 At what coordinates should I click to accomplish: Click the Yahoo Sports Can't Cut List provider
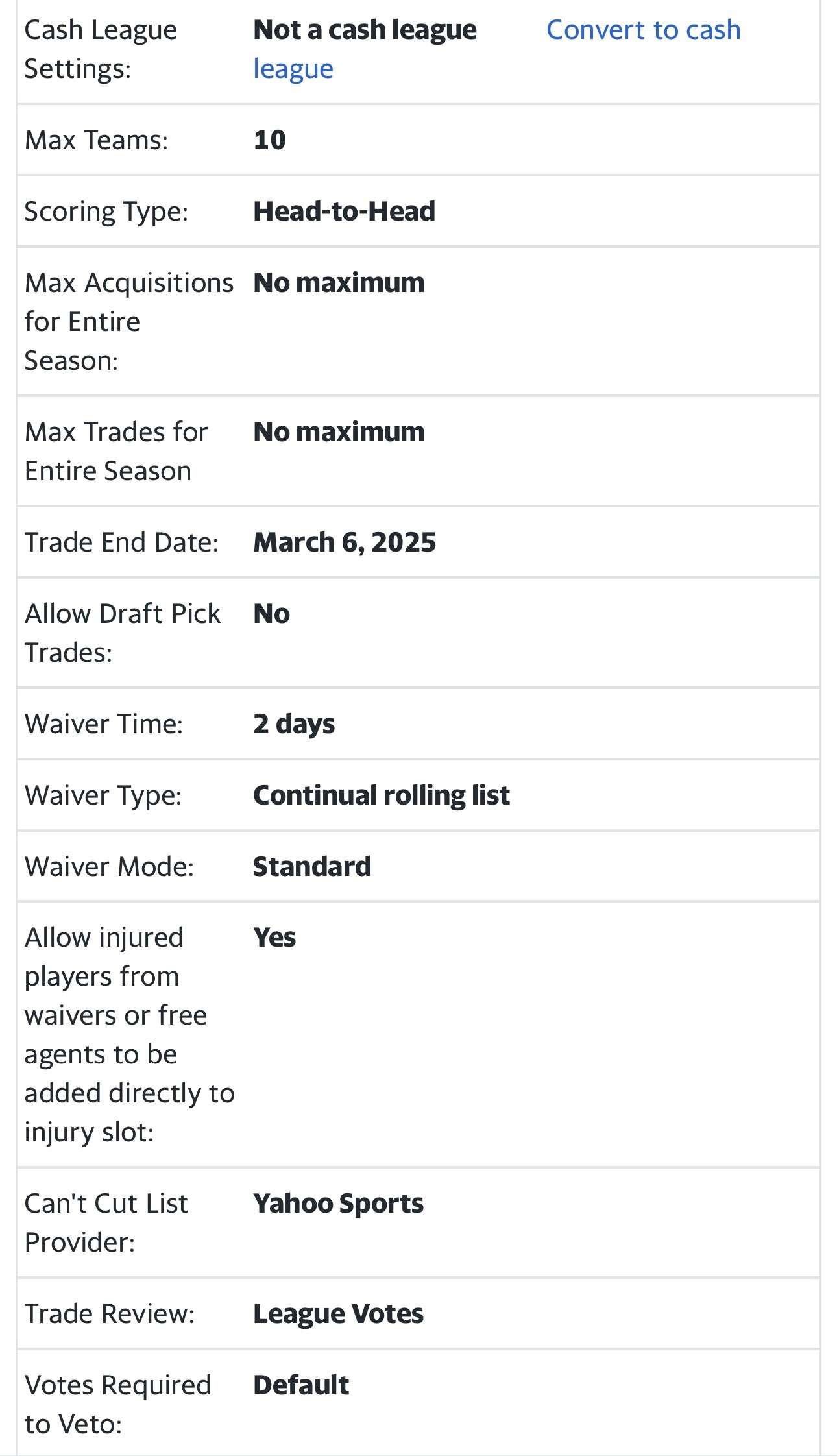338,1204
